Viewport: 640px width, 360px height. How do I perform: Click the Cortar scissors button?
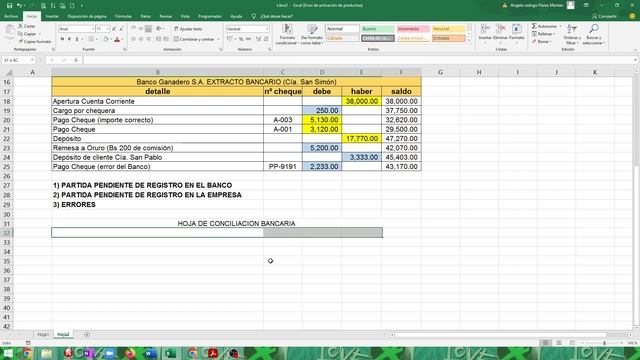click(27, 26)
